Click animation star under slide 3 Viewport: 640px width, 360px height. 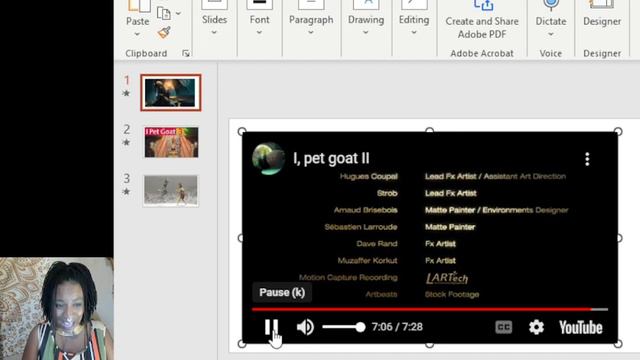127,191
